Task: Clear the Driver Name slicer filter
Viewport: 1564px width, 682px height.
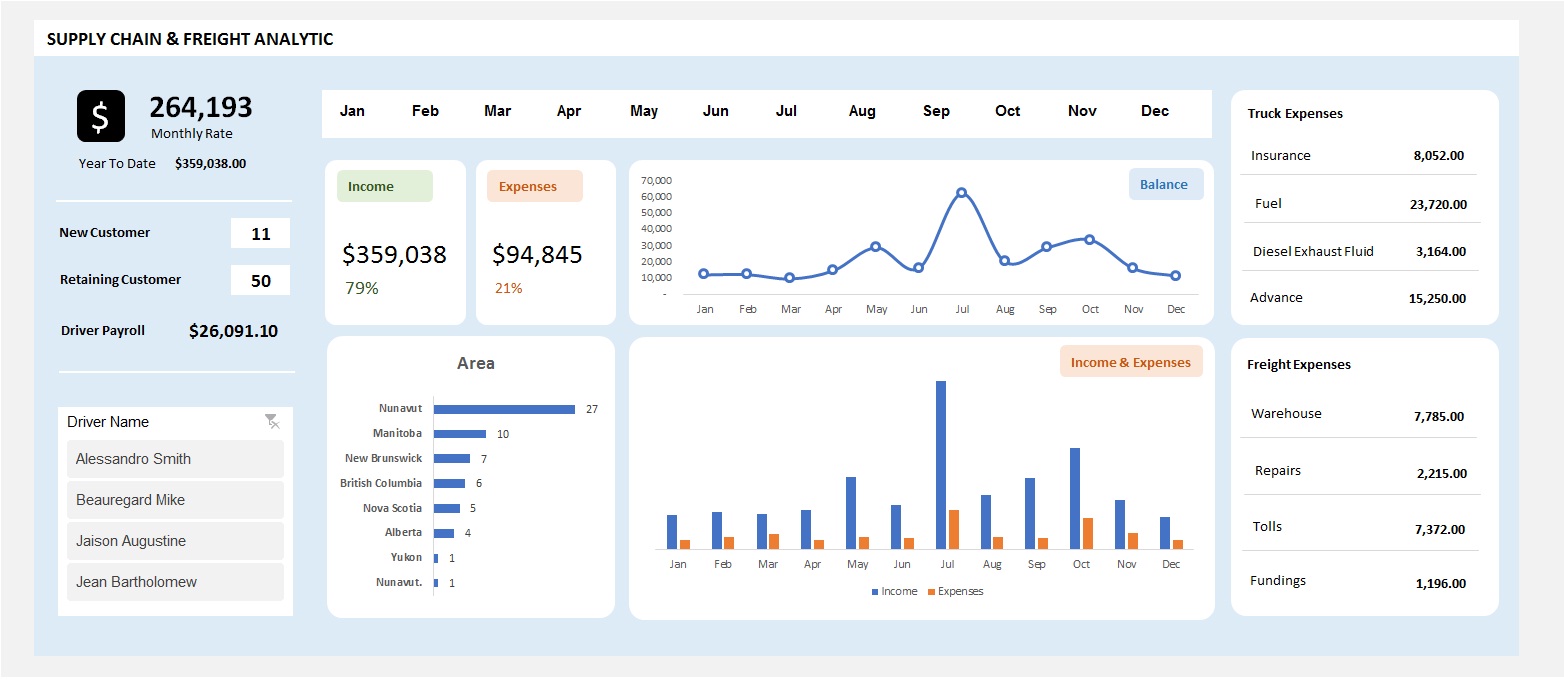Action: tap(272, 421)
